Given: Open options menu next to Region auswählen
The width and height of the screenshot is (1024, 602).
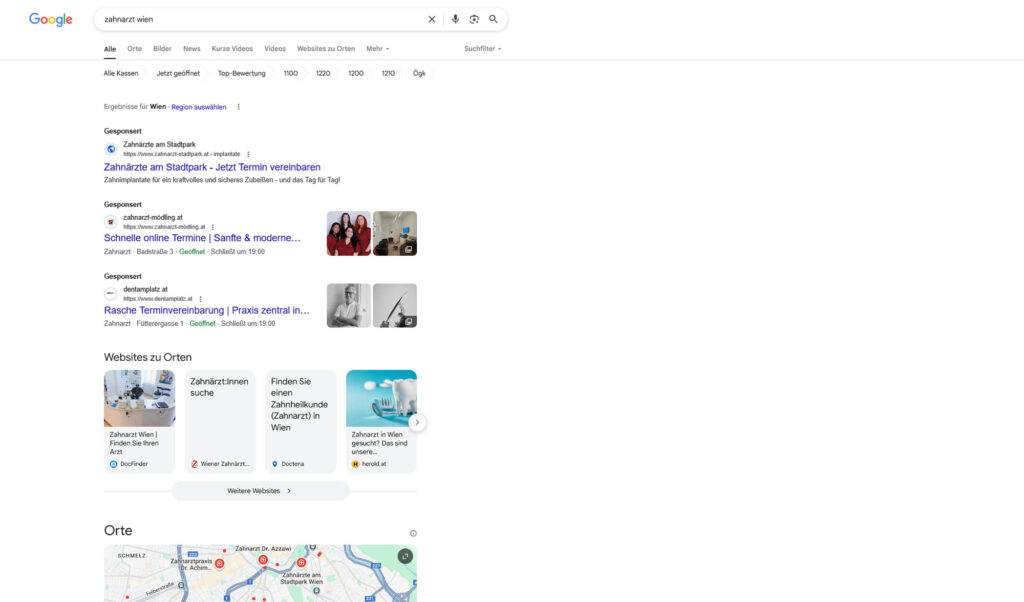Looking at the screenshot, I should click(238, 107).
